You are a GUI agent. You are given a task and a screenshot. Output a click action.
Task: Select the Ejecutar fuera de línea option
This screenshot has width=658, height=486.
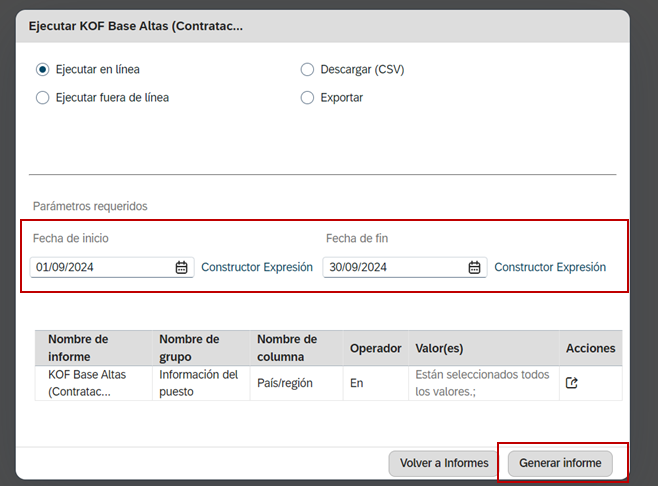tap(43, 98)
